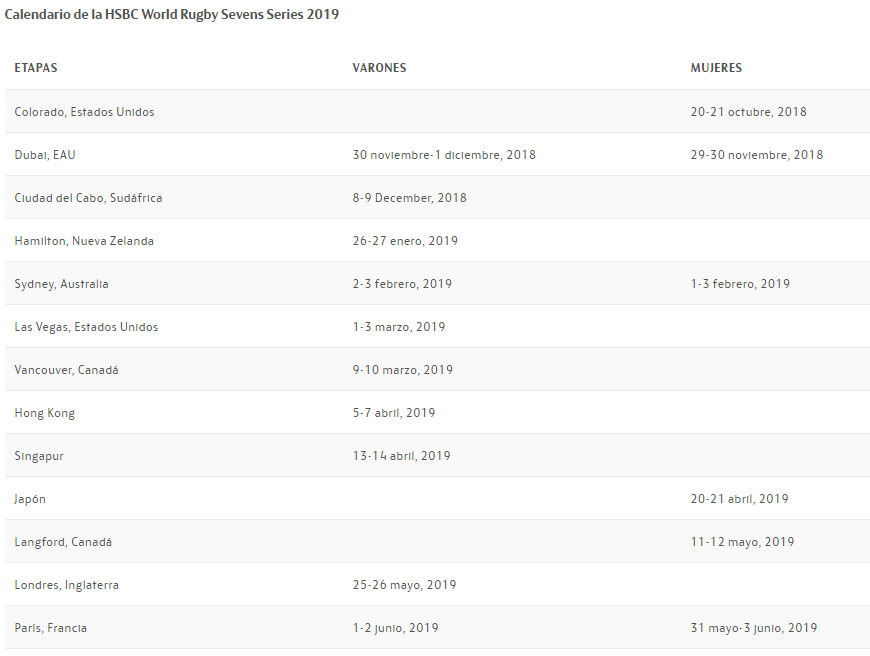Click the VARONES column header
This screenshot has width=870, height=656.
pyautogui.click(x=379, y=68)
